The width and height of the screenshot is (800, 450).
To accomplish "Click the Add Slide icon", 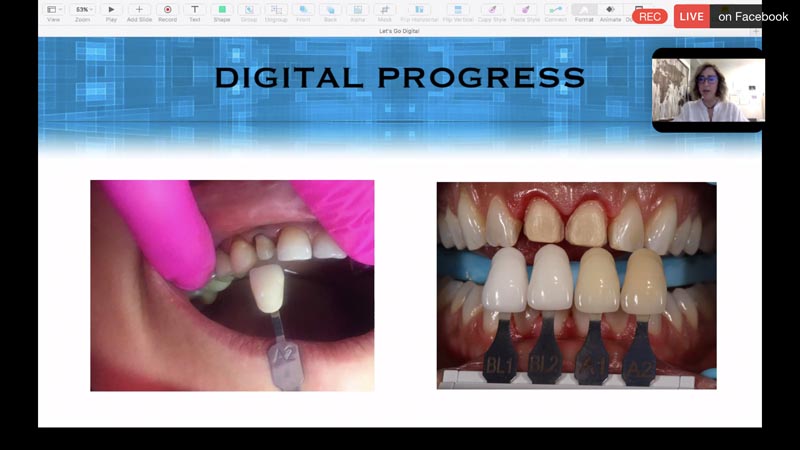I will 139,10.
